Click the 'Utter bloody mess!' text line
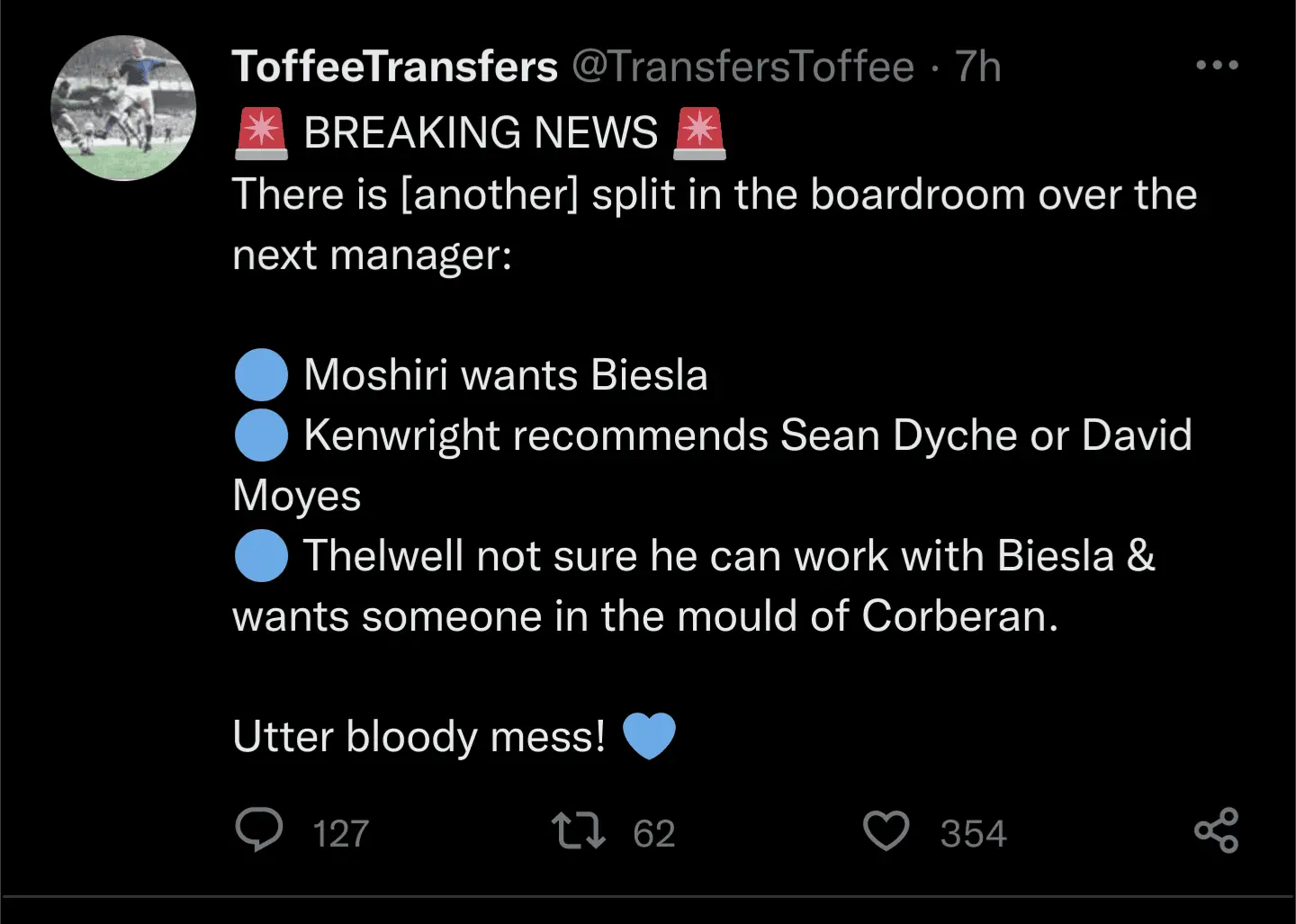 418,737
